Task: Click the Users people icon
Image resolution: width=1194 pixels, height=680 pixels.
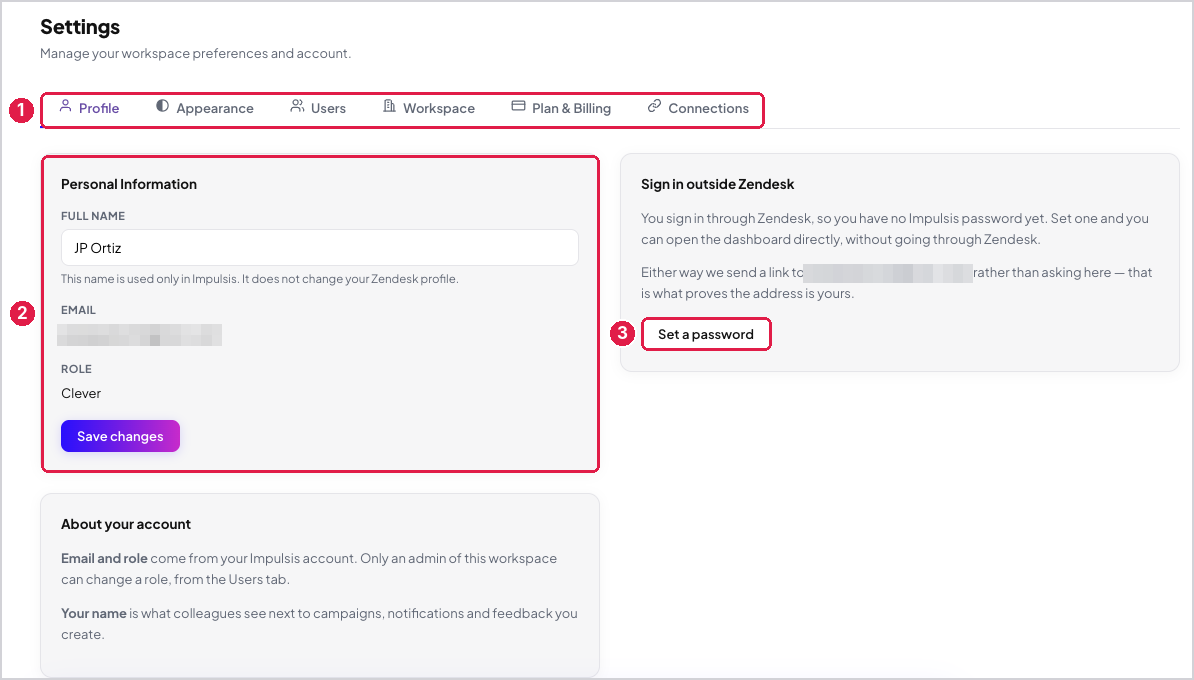Action: [x=297, y=106]
